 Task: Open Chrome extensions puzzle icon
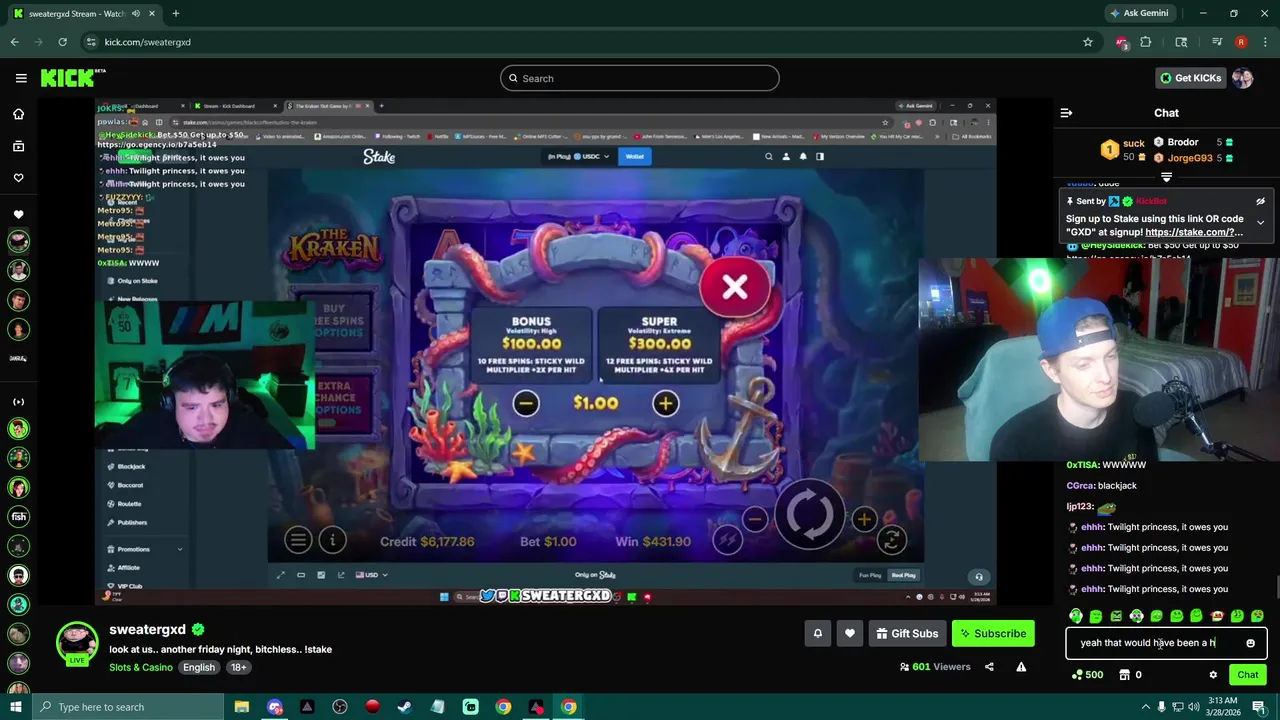pos(1145,42)
